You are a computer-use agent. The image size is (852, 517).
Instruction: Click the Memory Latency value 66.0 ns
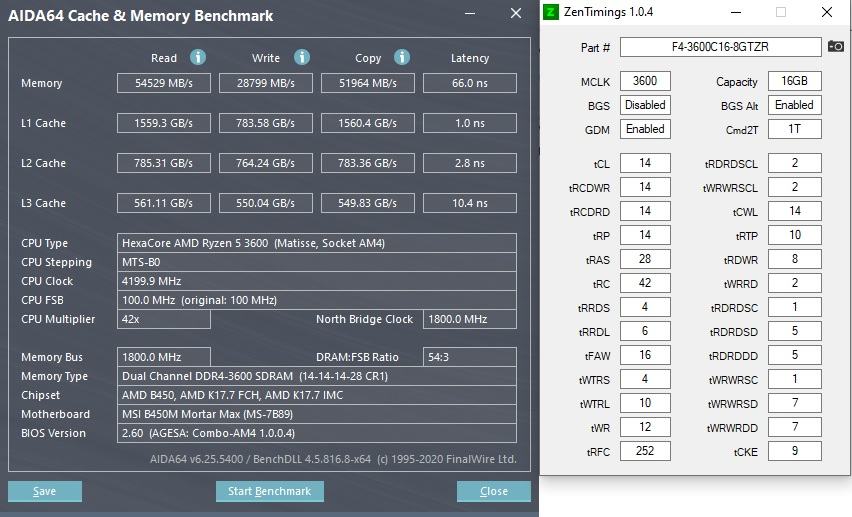coord(470,83)
